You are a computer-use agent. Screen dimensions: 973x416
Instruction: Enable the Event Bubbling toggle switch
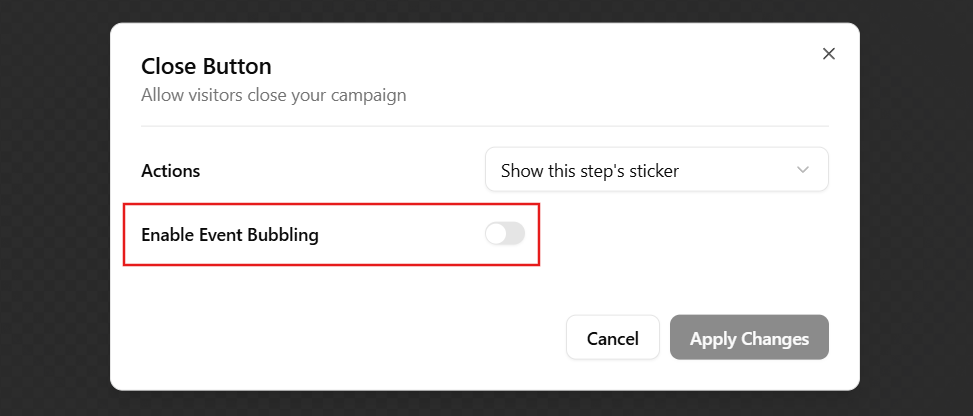click(x=504, y=234)
